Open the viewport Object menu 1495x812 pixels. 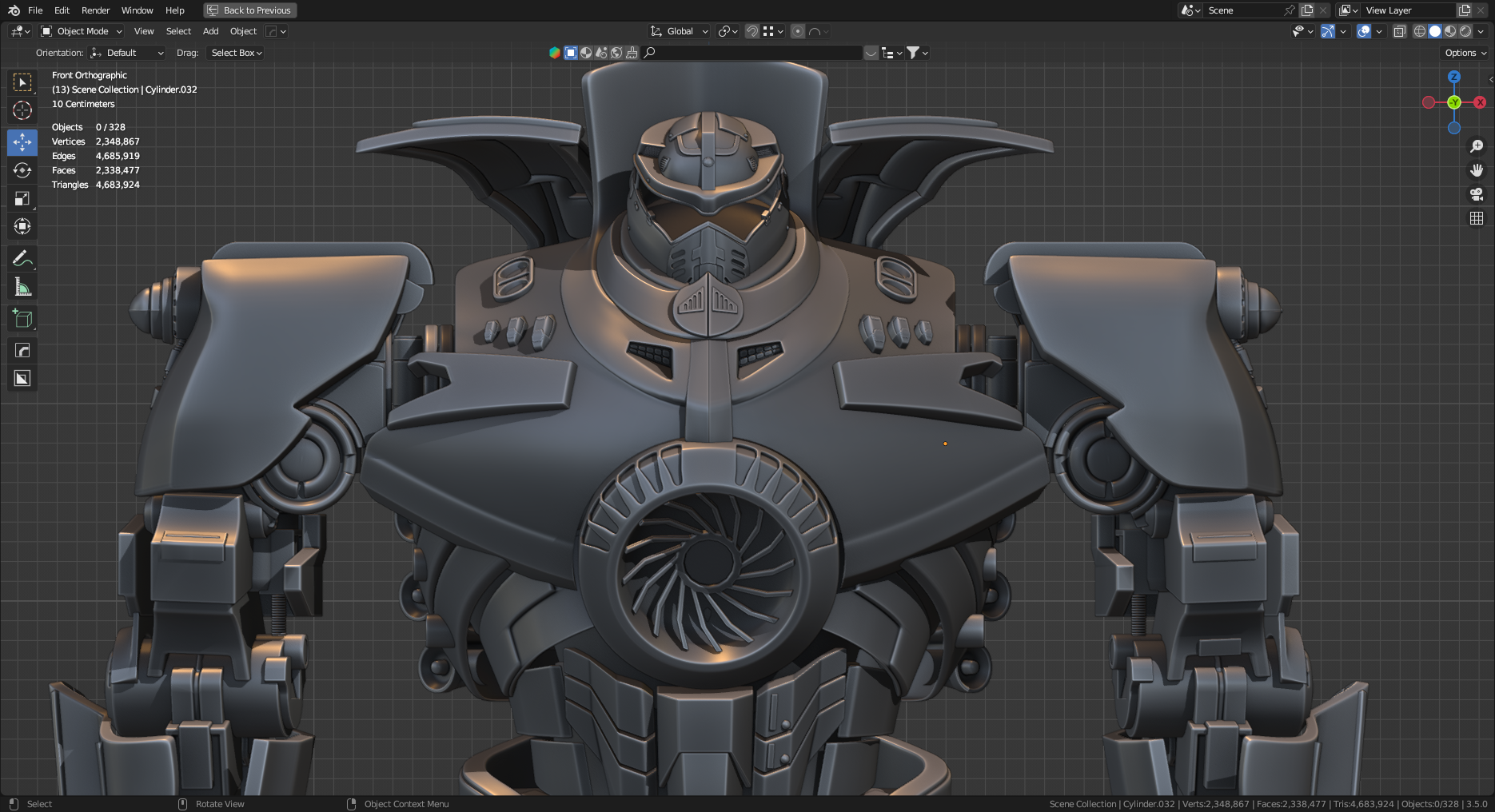243,31
